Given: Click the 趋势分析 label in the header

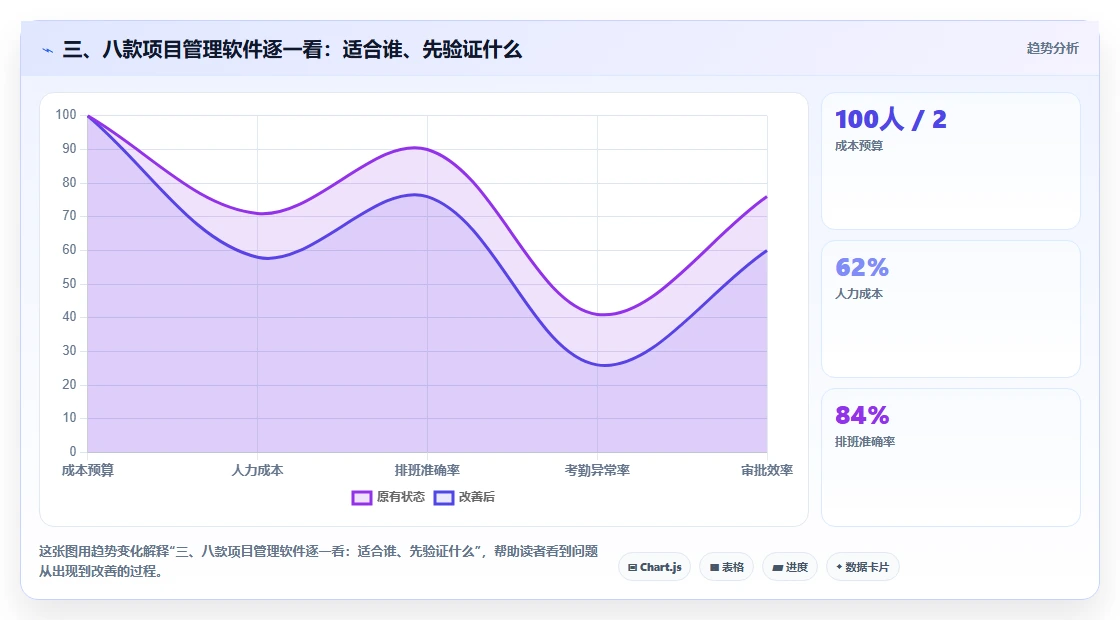Looking at the screenshot, I should coord(1052,49).
